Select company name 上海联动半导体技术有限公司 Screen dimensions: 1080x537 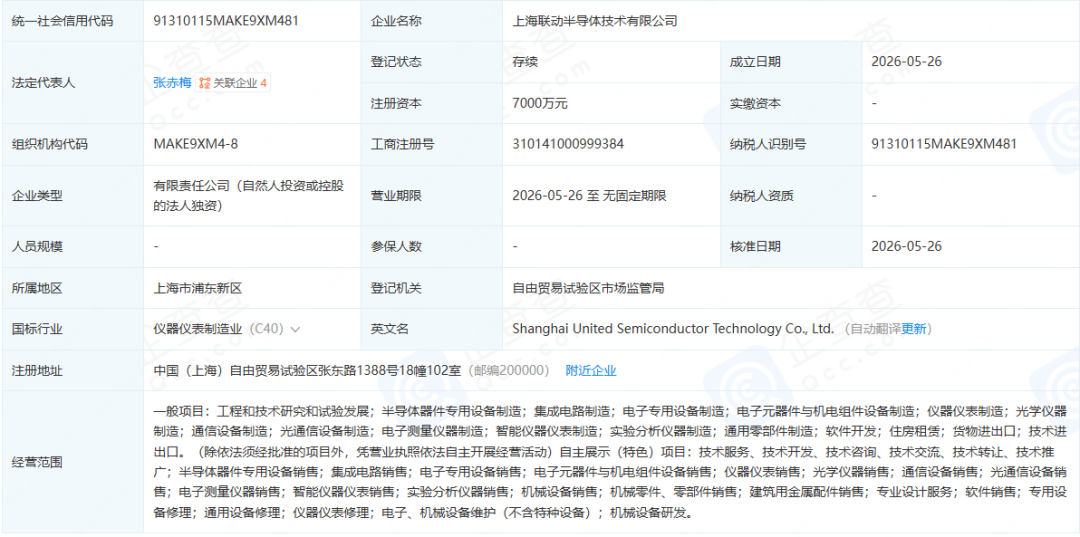point(594,21)
